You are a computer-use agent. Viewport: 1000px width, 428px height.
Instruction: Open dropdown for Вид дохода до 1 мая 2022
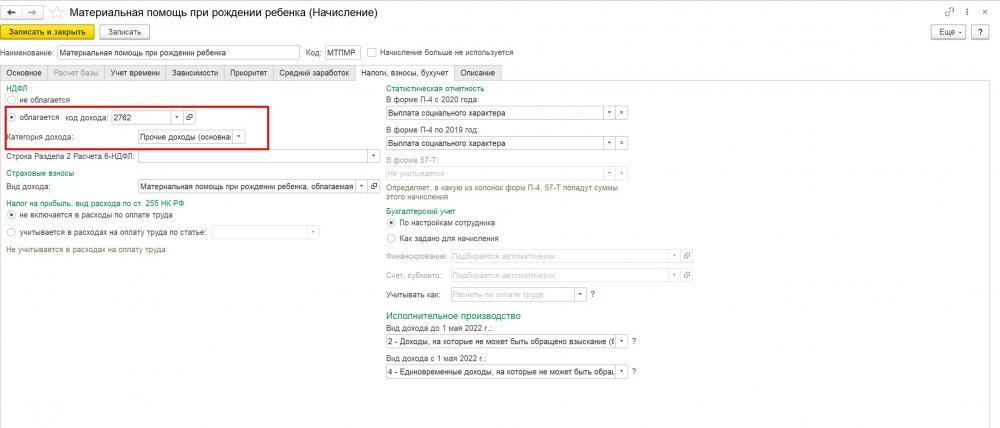coord(623,342)
